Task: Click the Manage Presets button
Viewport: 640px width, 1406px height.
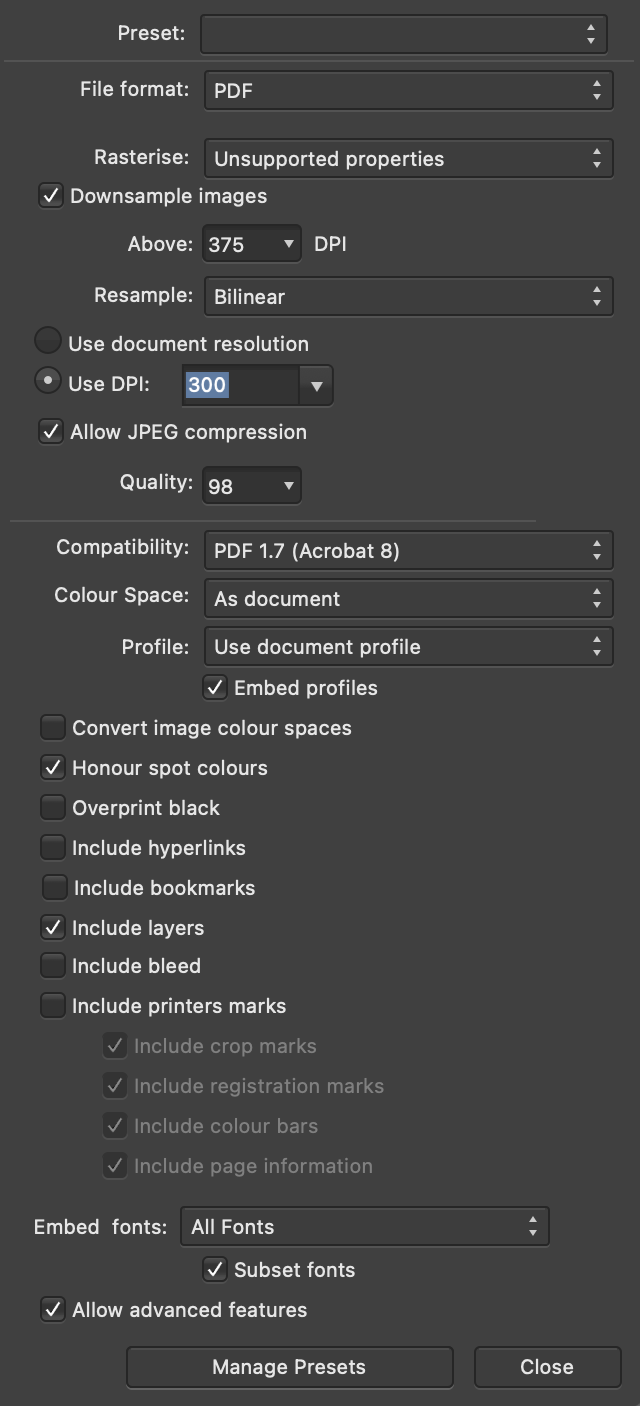Action: (289, 1367)
